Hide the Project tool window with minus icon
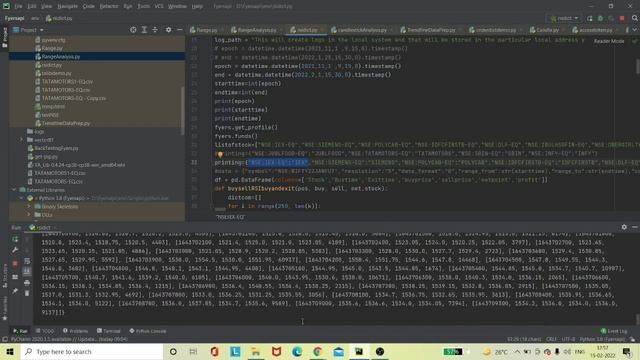This screenshot has width=640, height=360. point(180,30)
